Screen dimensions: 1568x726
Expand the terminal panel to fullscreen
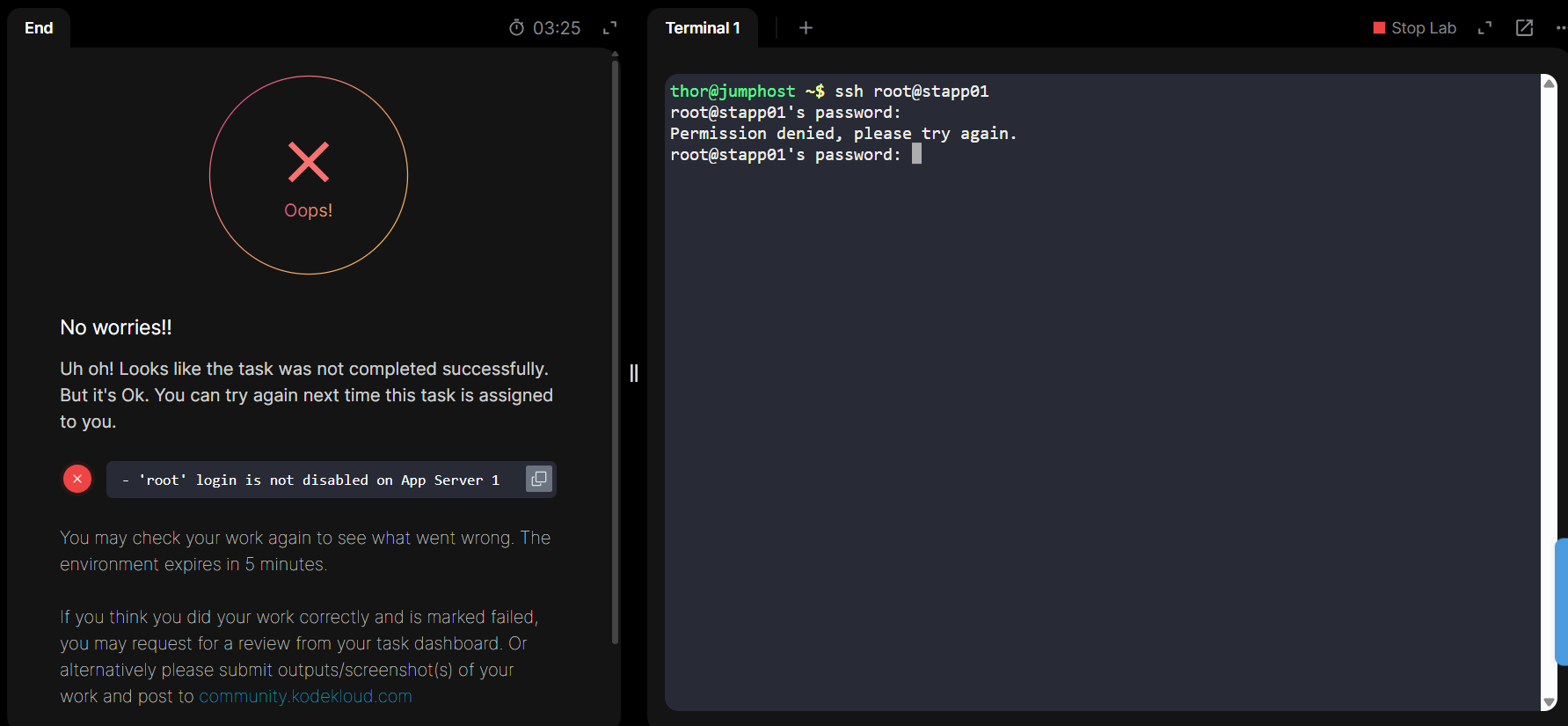(1485, 28)
